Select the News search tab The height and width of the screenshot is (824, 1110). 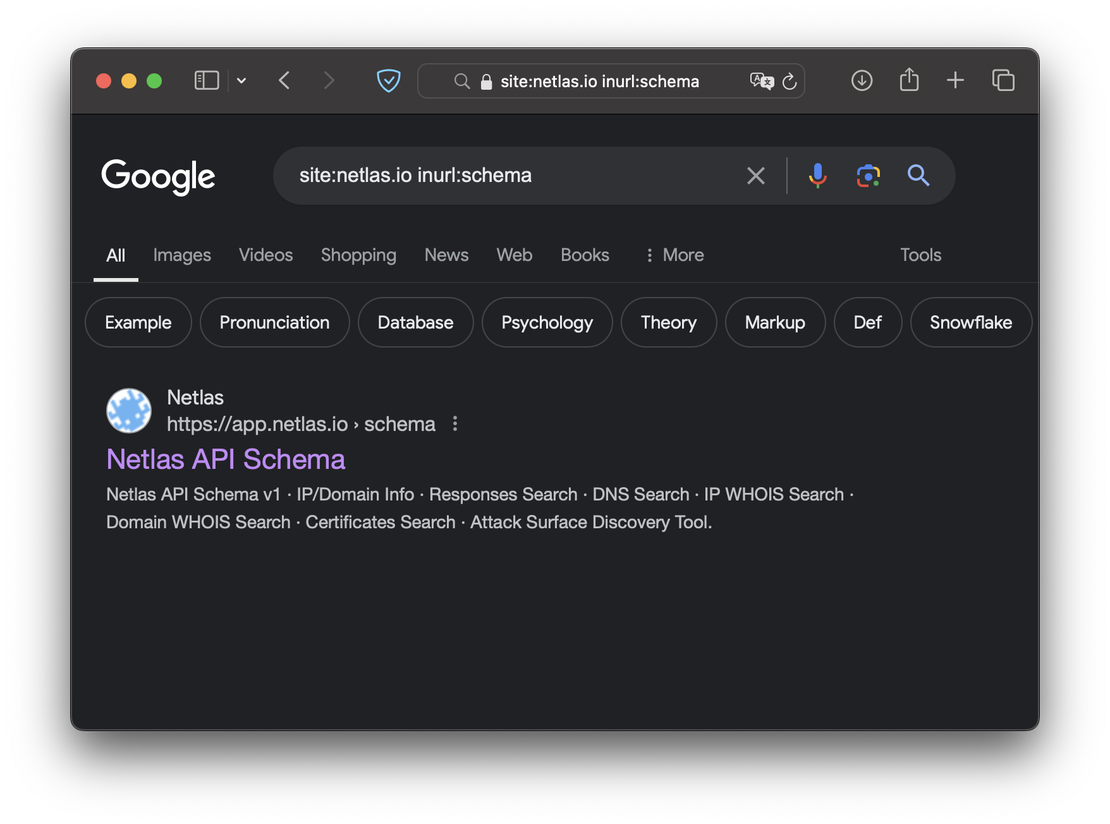pos(446,255)
